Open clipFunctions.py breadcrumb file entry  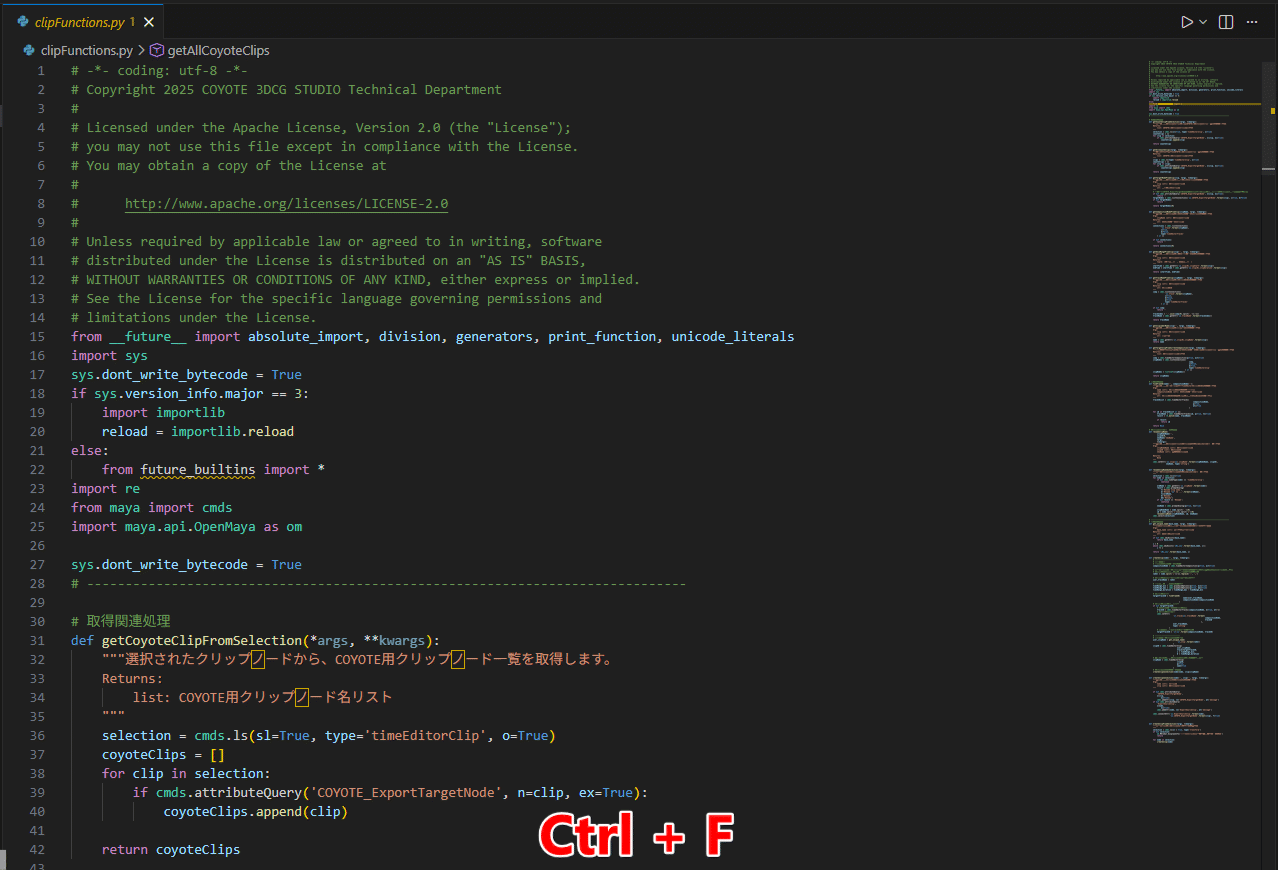[86, 50]
